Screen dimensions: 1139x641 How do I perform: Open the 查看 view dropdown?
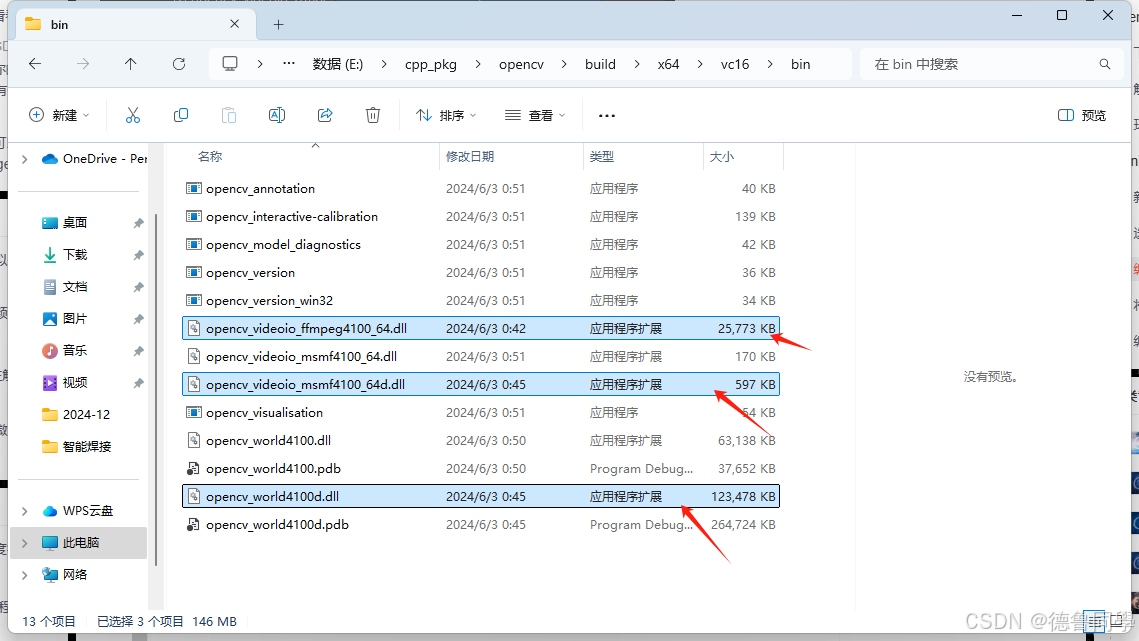click(535, 114)
